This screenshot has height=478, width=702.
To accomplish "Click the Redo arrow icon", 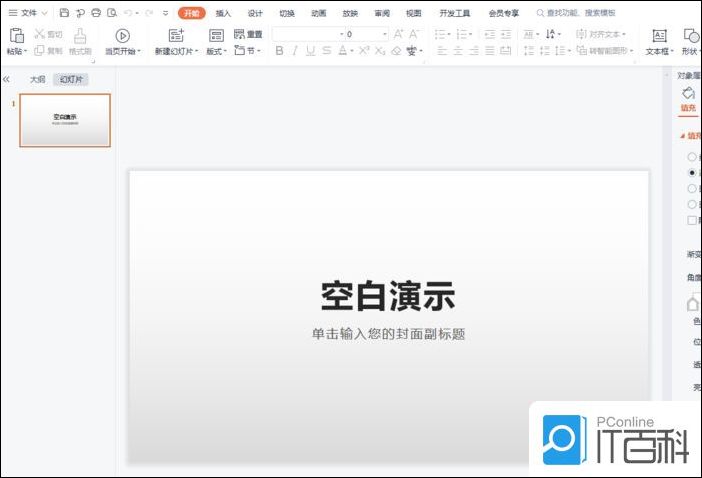I will coord(149,13).
